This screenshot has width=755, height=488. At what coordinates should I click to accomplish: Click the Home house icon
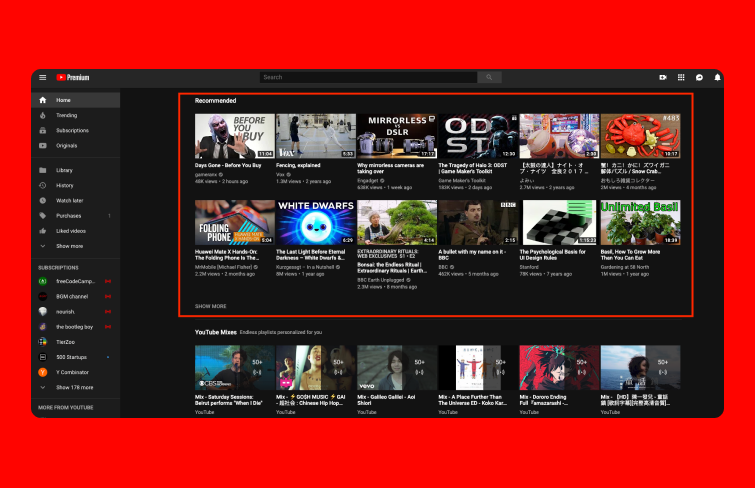pos(43,100)
